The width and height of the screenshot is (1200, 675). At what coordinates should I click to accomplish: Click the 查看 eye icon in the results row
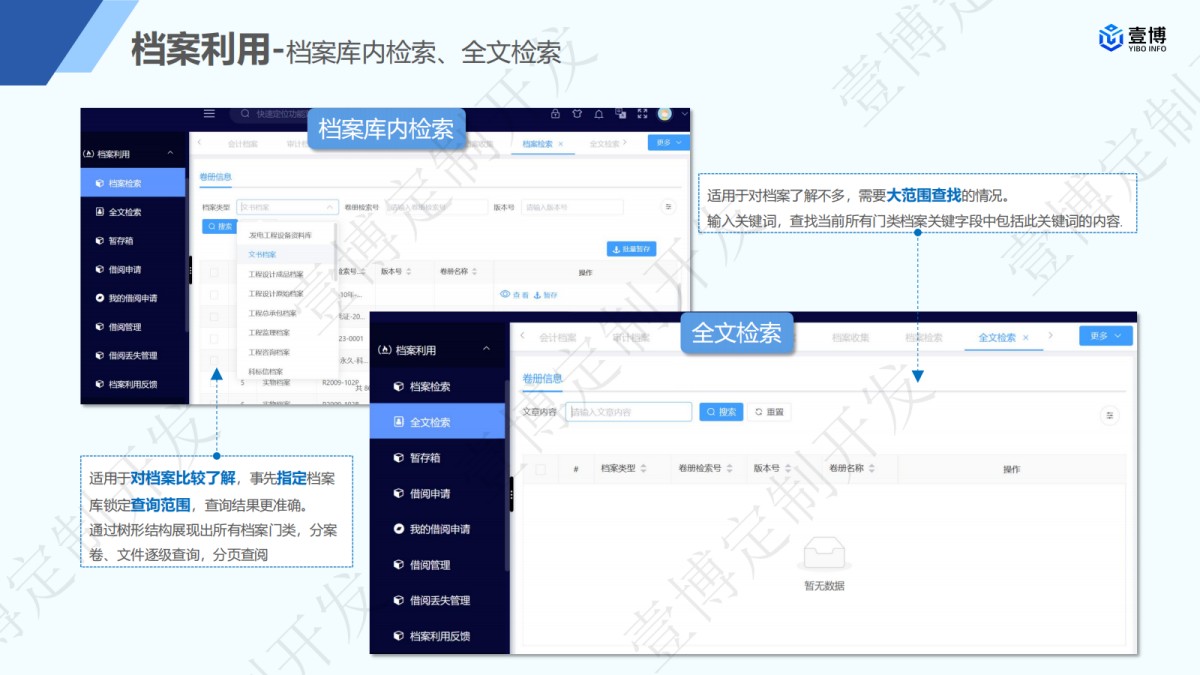pos(505,293)
